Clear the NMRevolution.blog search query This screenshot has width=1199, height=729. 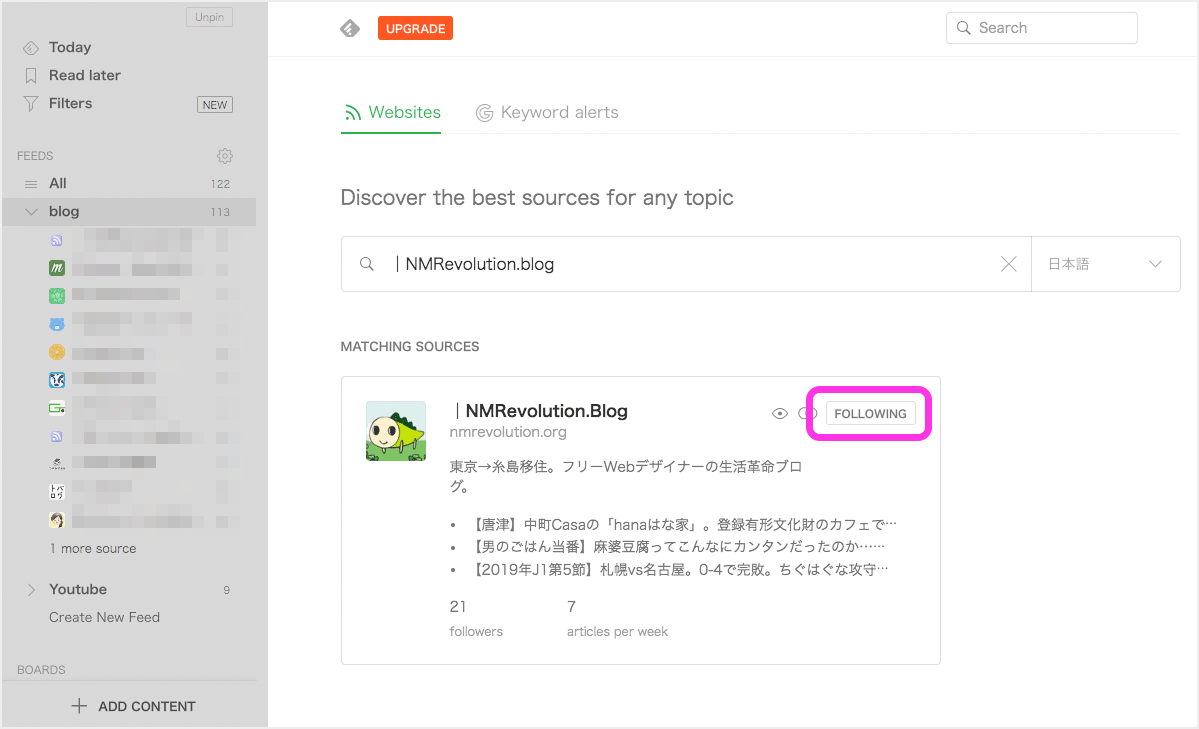point(1009,264)
